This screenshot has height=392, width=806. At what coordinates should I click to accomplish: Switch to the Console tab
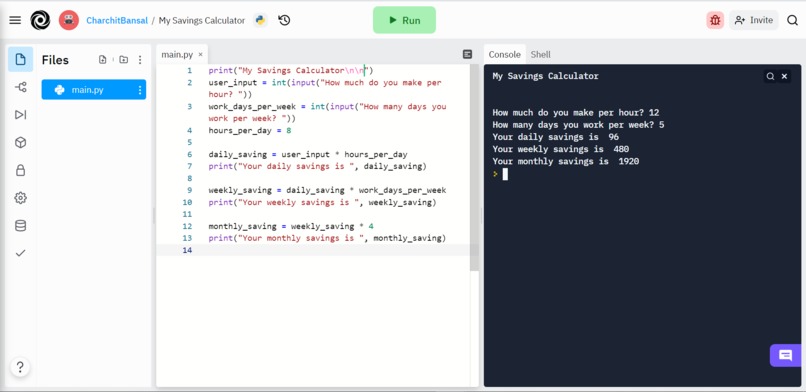(504, 54)
